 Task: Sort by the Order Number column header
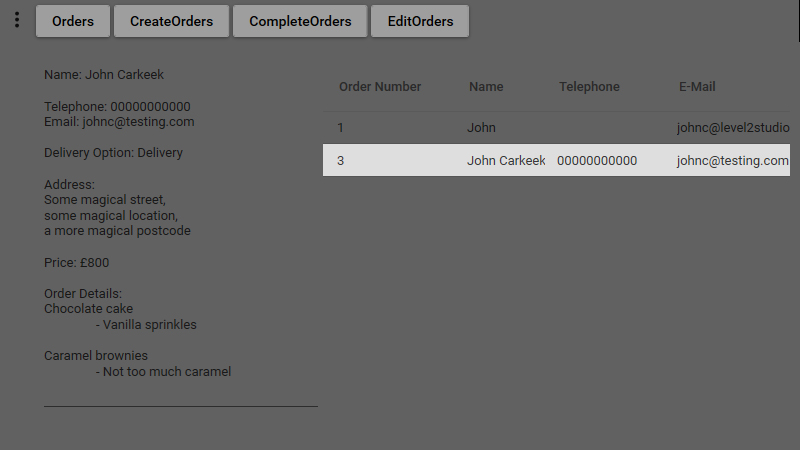click(x=380, y=87)
